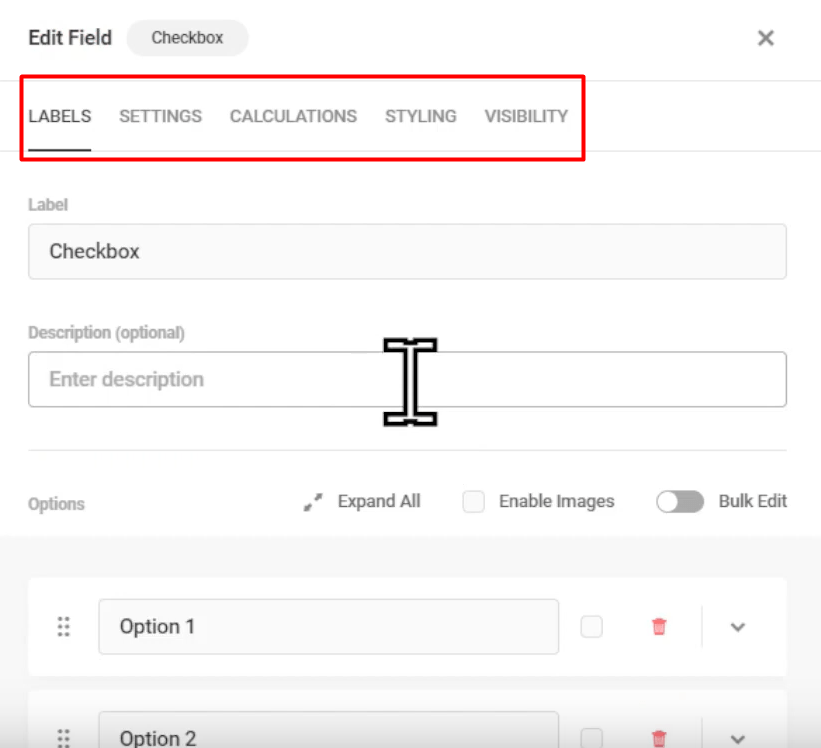Viewport: 821px width, 748px height.
Task: Mark Option 1 as a default selection
Action: pos(592,626)
